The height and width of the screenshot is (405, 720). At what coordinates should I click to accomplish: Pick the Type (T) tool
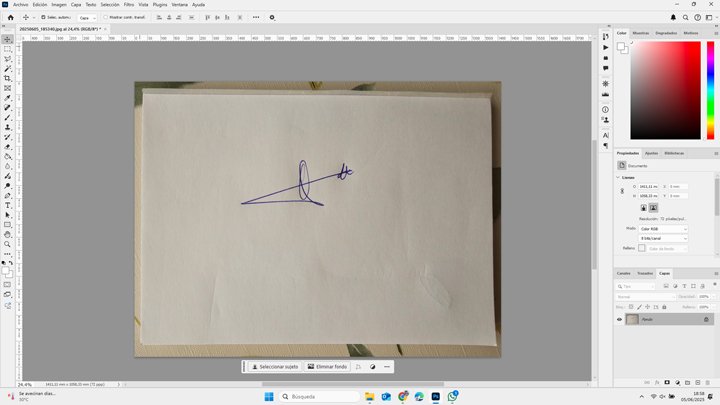tap(7, 205)
